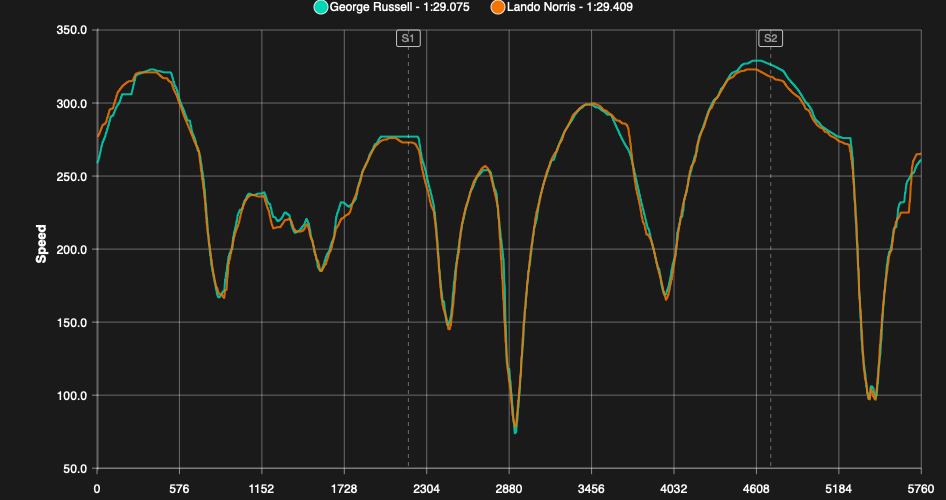Click the 576 x-axis distance label
The width and height of the screenshot is (946, 500).
(179, 489)
